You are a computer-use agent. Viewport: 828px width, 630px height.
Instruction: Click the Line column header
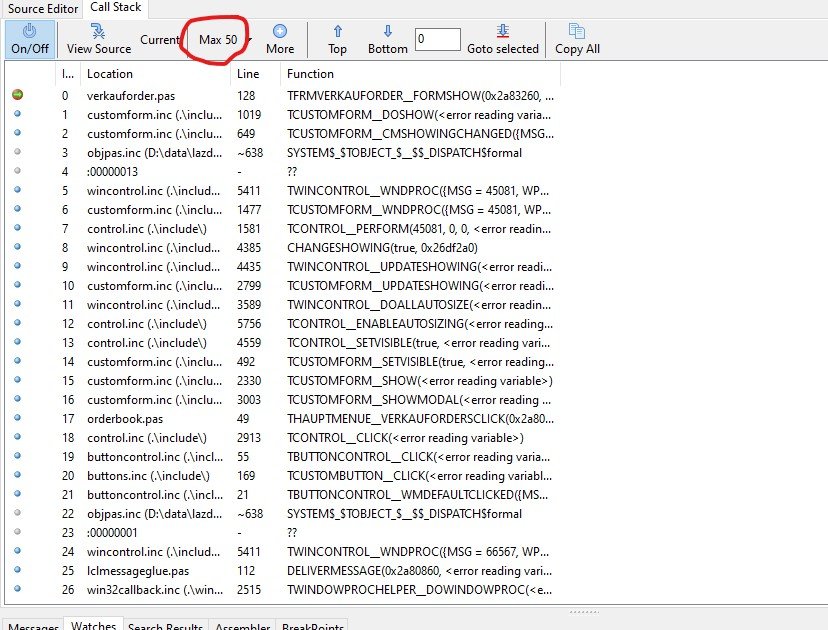point(249,74)
